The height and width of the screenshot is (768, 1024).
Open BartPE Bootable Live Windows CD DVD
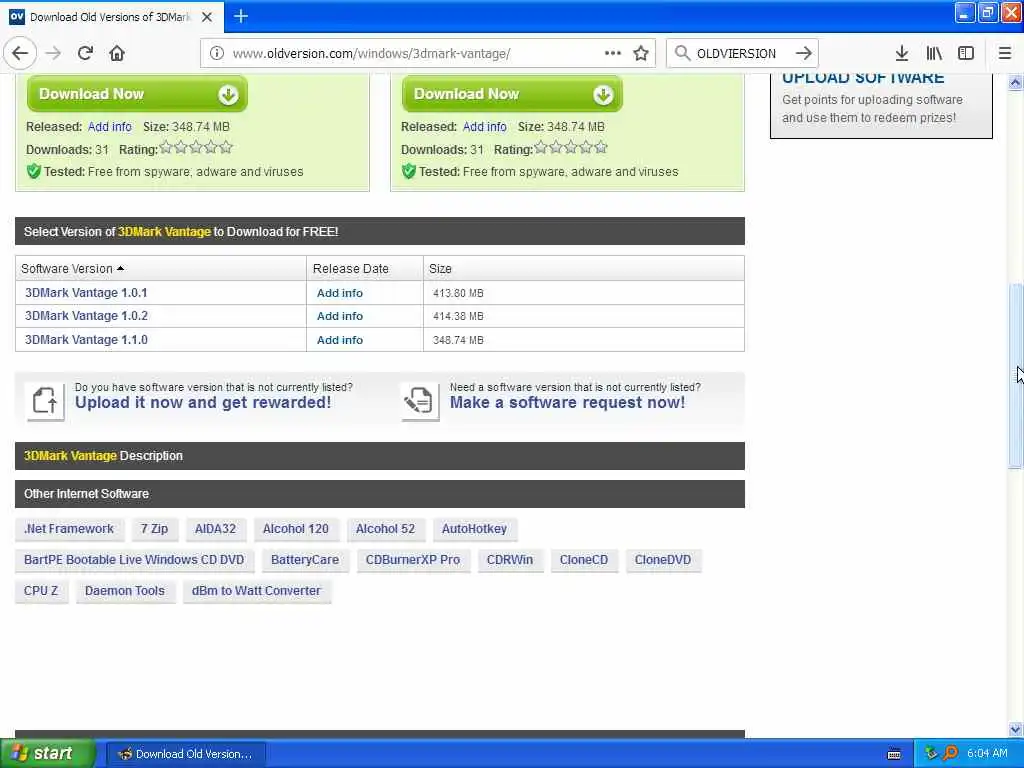tap(134, 560)
